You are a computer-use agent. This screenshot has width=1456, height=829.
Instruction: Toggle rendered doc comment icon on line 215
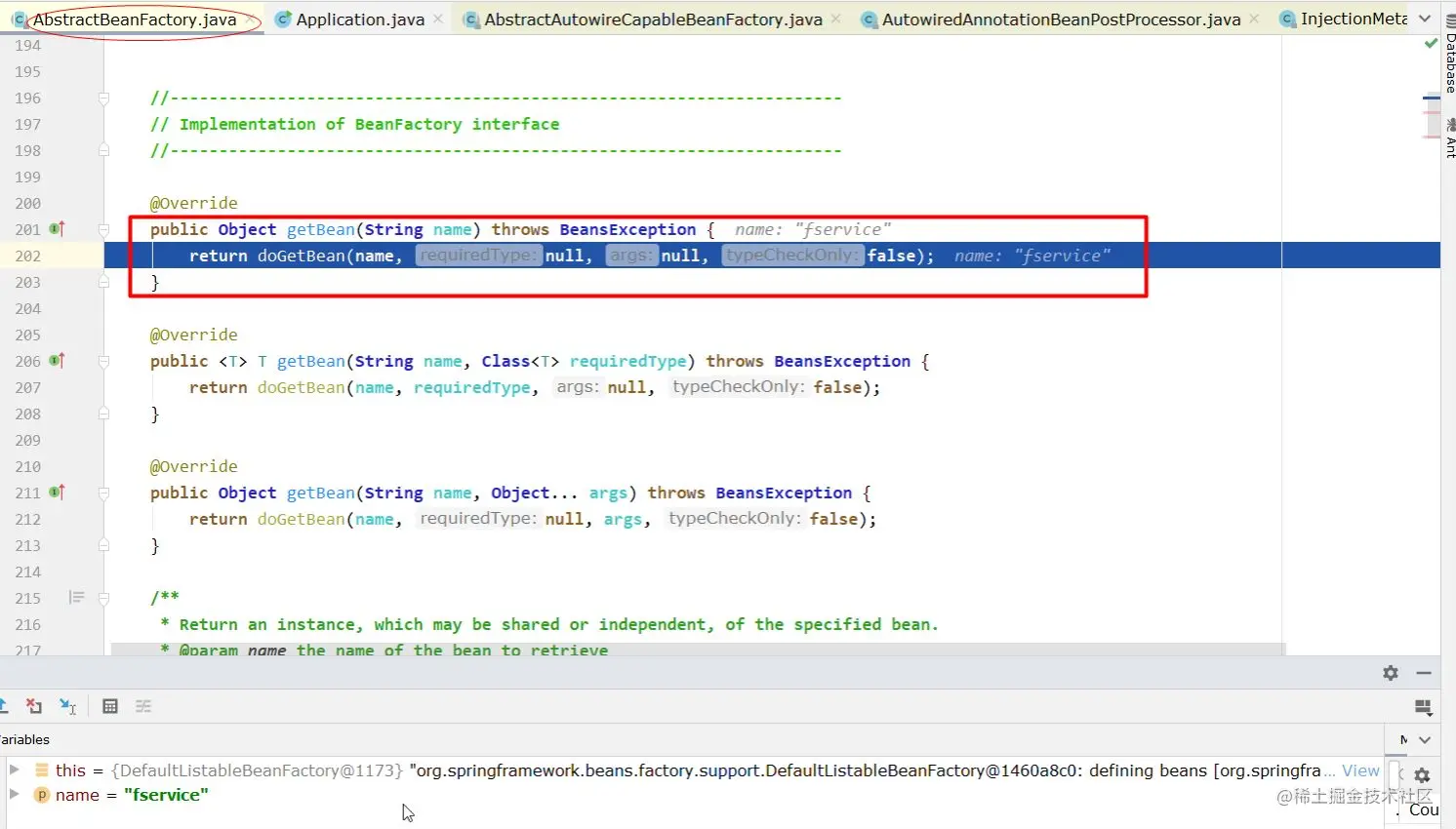point(76,597)
